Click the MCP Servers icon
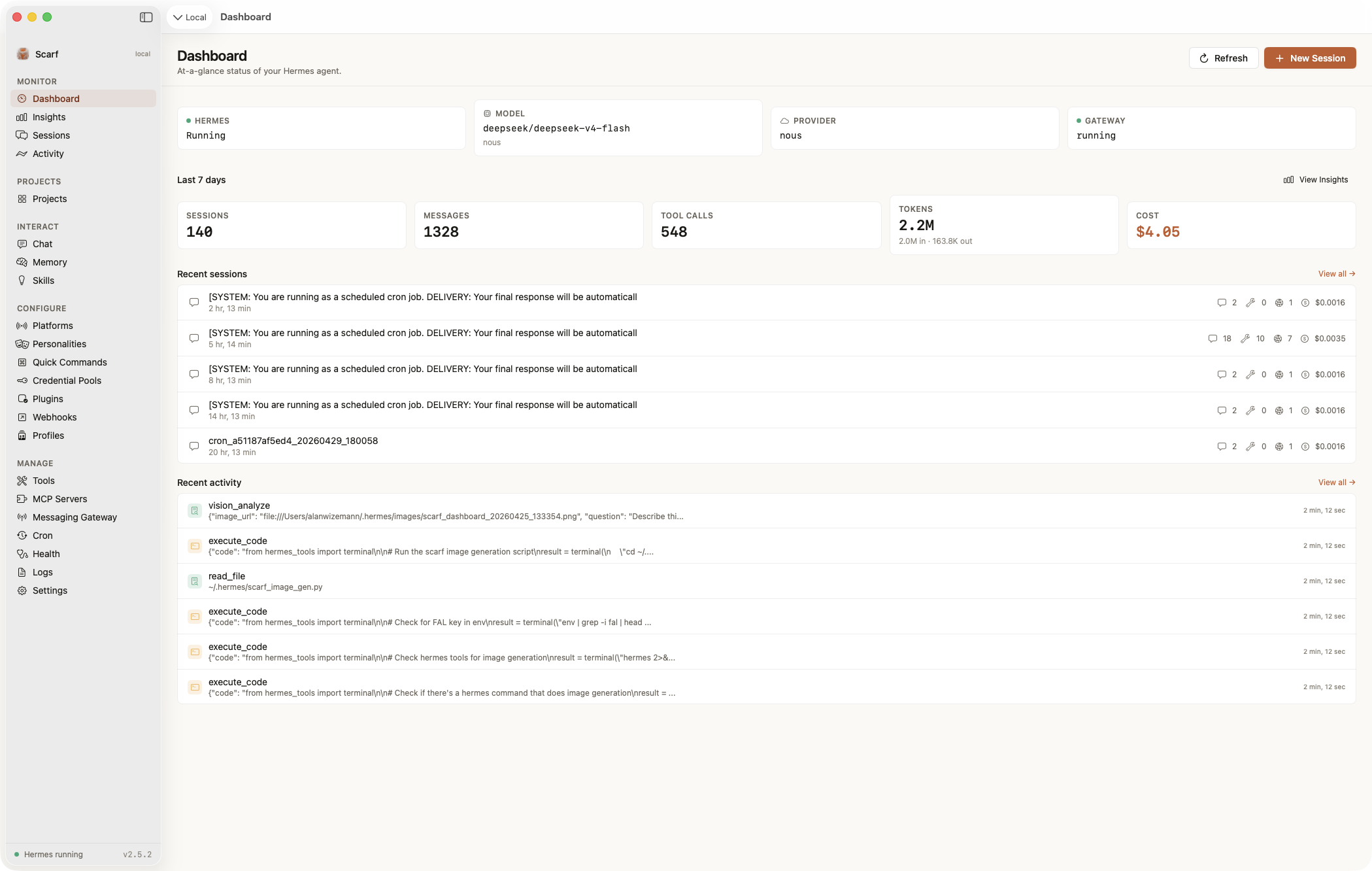The height and width of the screenshot is (871, 1372). (22, 499)
